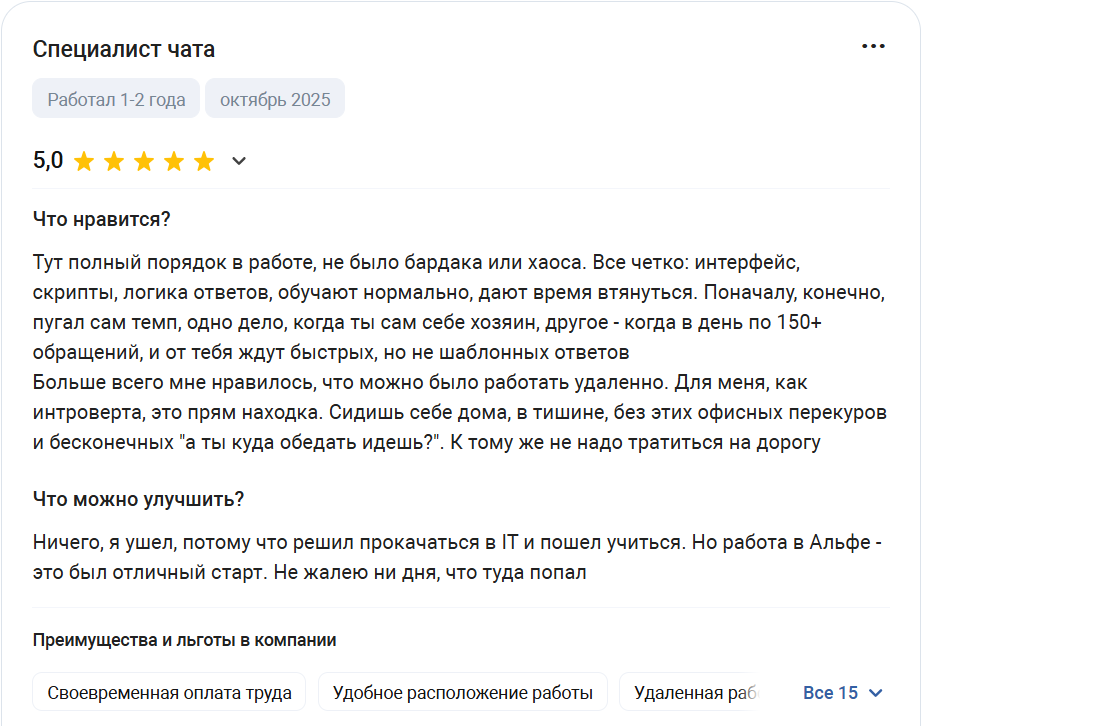The height and width of the screenshot is (726, 1094).
Task: Click the chevron next to 'Все 15'
Action: tap(876, 693)
